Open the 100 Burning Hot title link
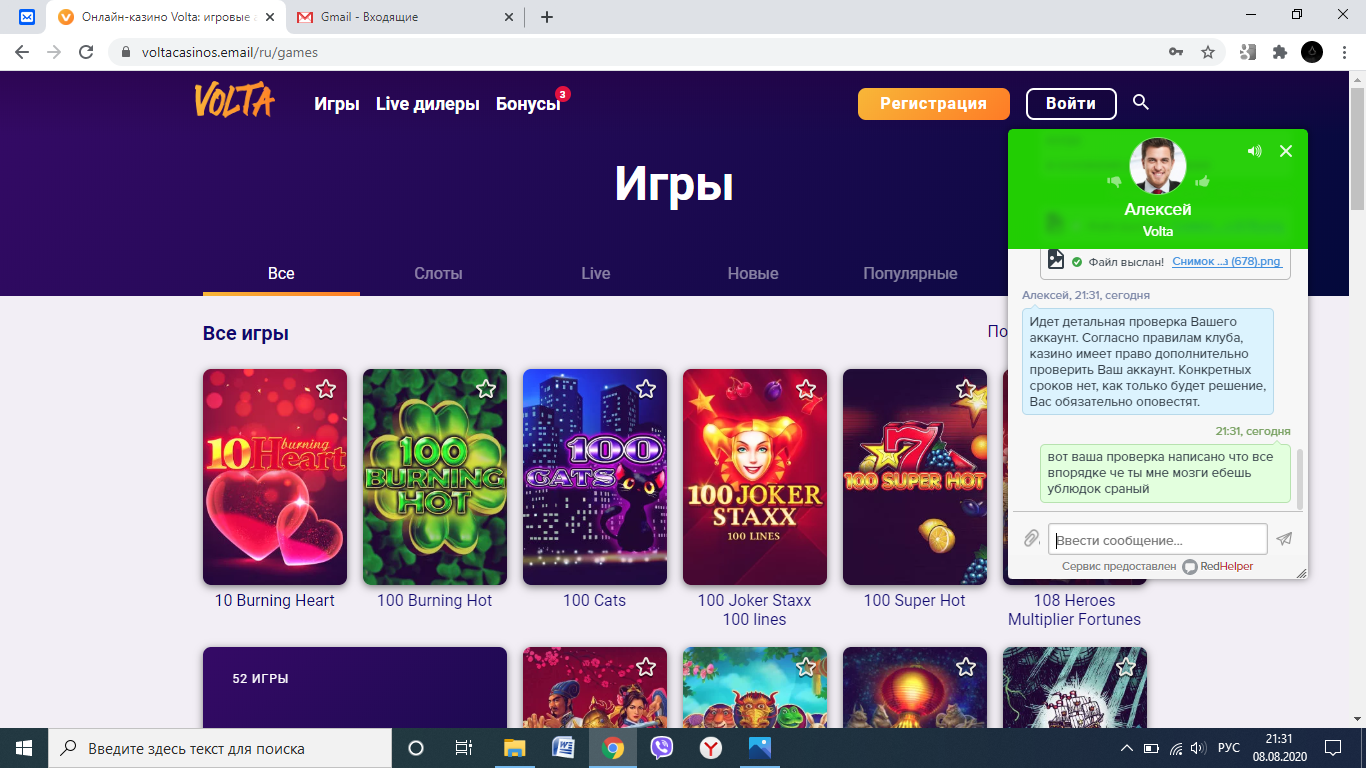This screenshot has height=768, width=1366. coord(435,600)
